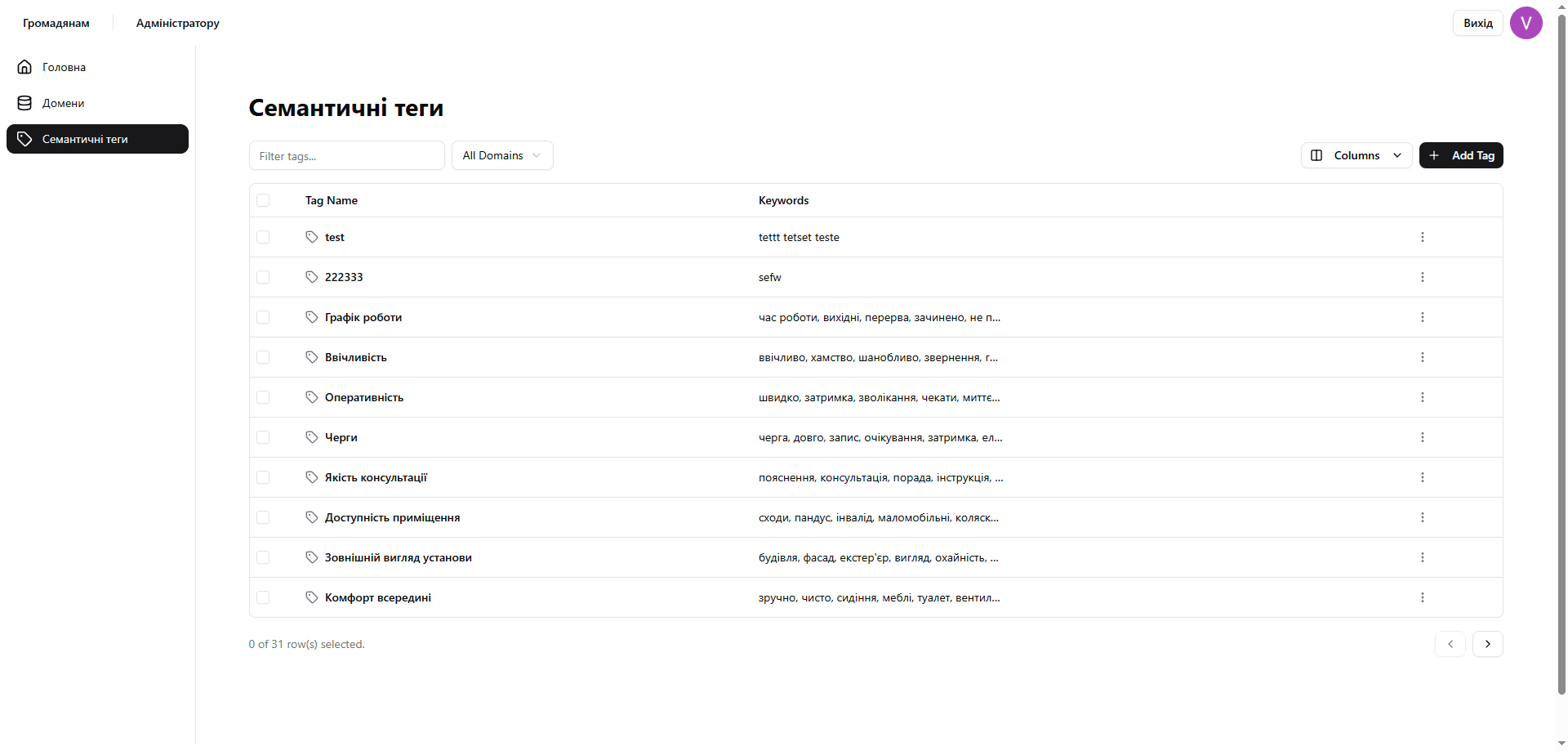Viewport: 1568px width, 751px height.
Task: Open the three-dot menu for test row
Action: tap(1422, 237)
